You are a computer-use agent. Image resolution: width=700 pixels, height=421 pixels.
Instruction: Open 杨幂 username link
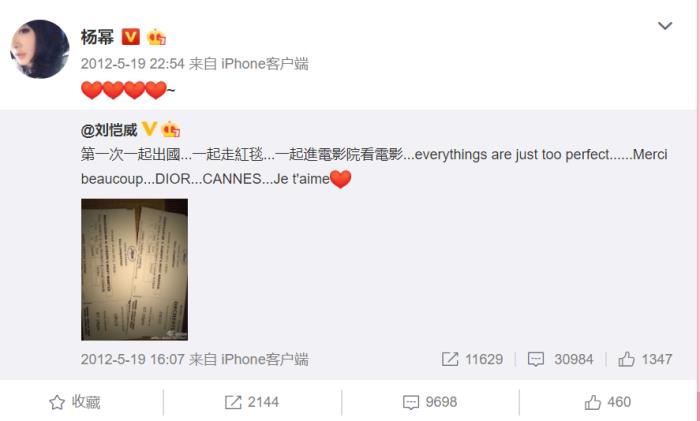[97, 37]
